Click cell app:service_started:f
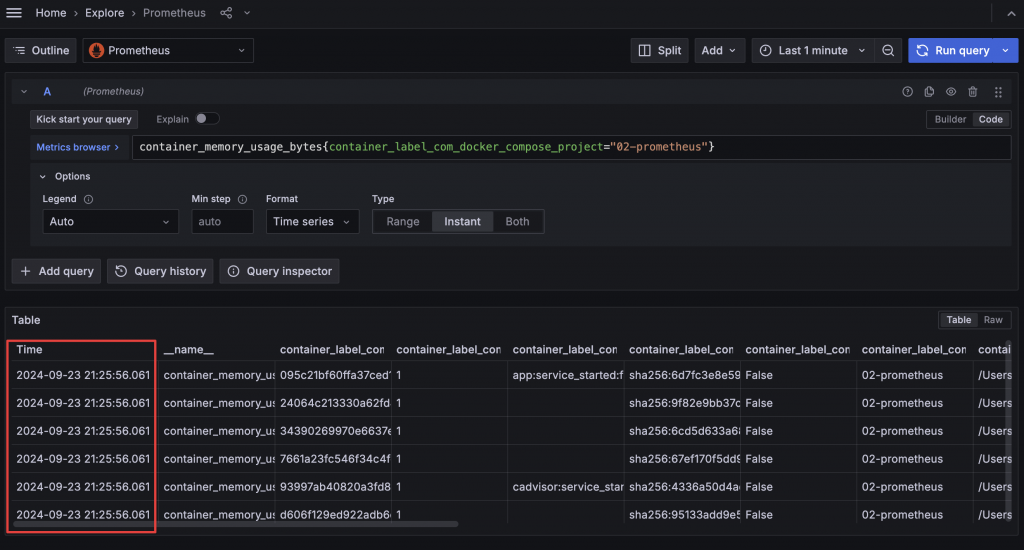 [568, 375]
